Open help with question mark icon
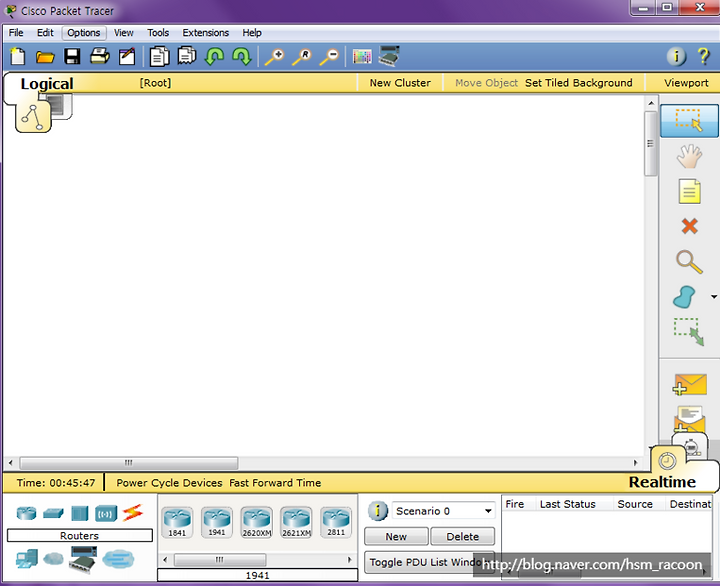 (x=703, y=56)
